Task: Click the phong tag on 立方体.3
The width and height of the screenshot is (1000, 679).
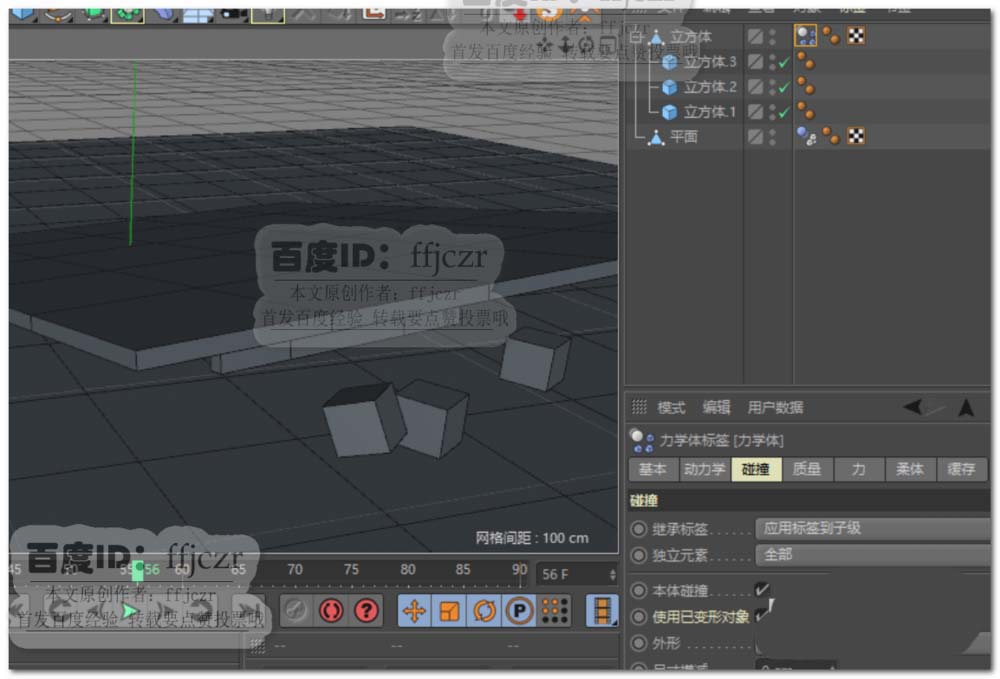Action: click(x=805, y=61)
